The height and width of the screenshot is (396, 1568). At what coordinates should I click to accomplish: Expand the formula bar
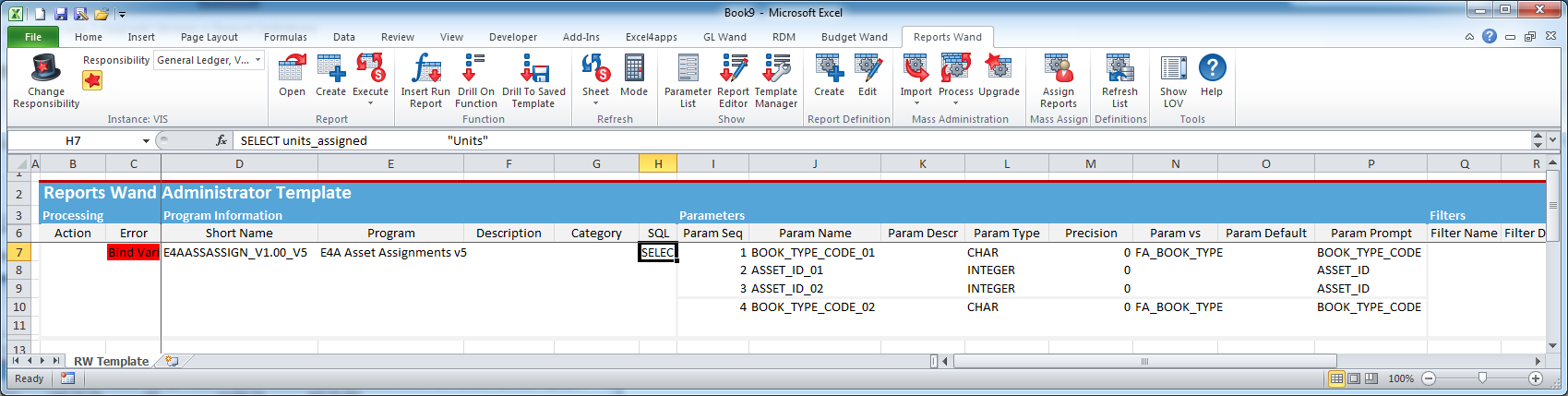pos(1552,140)
